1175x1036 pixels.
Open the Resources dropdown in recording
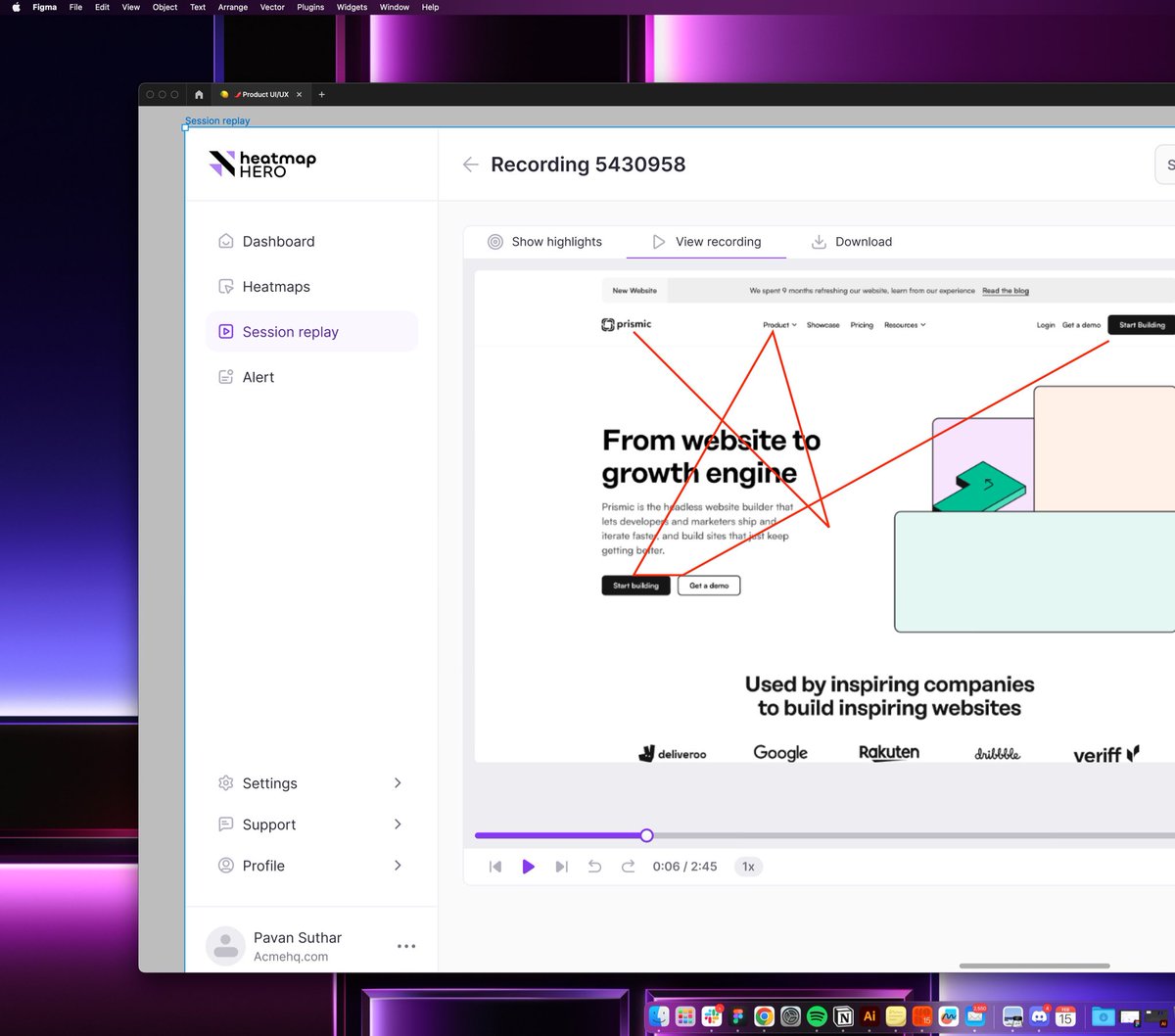(x=905, y=325)
